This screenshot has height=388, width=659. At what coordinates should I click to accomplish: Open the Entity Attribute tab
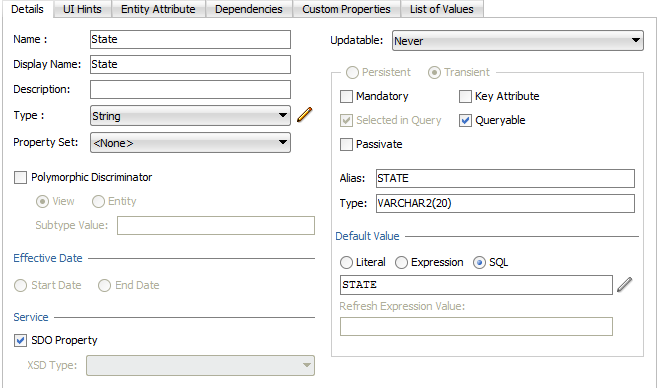click(158, 9)
